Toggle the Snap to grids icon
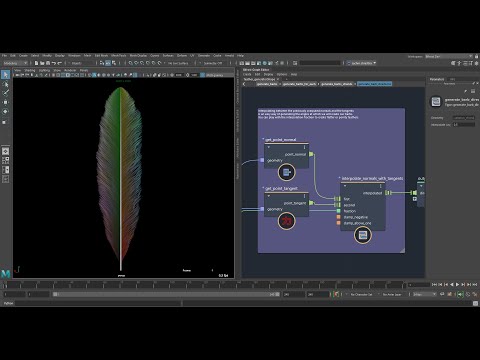The height and width of the screenshot is (360, 480). [x=131, y=63]
